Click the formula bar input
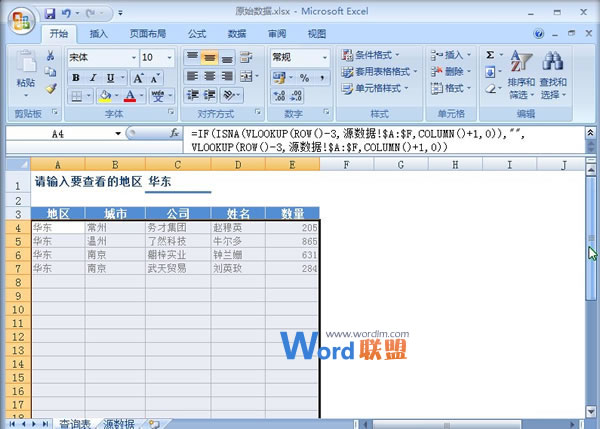Screen dimensions: 600x429 tap(384, 140)
